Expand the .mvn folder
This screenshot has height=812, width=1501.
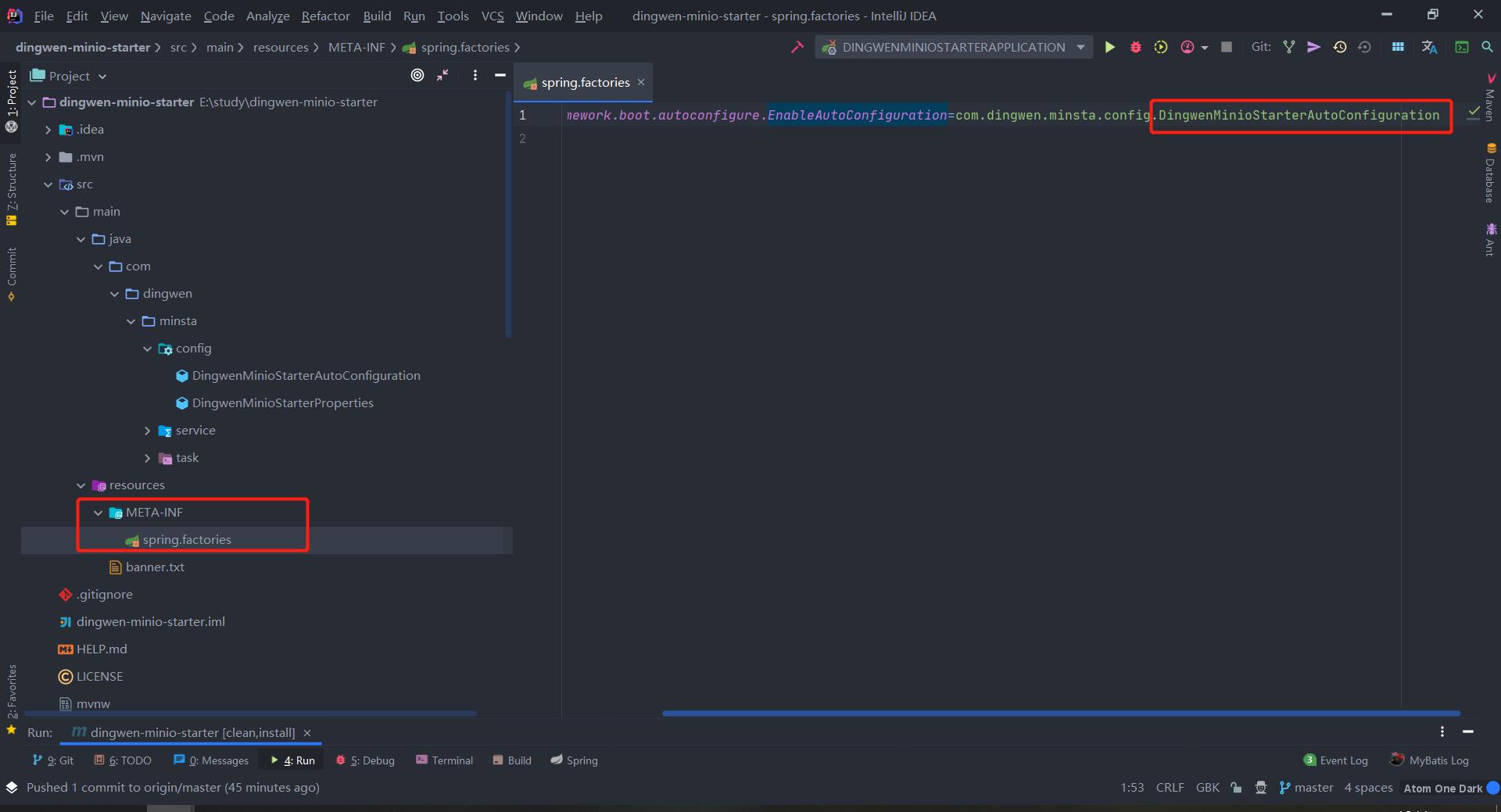(x=48, y=157)
